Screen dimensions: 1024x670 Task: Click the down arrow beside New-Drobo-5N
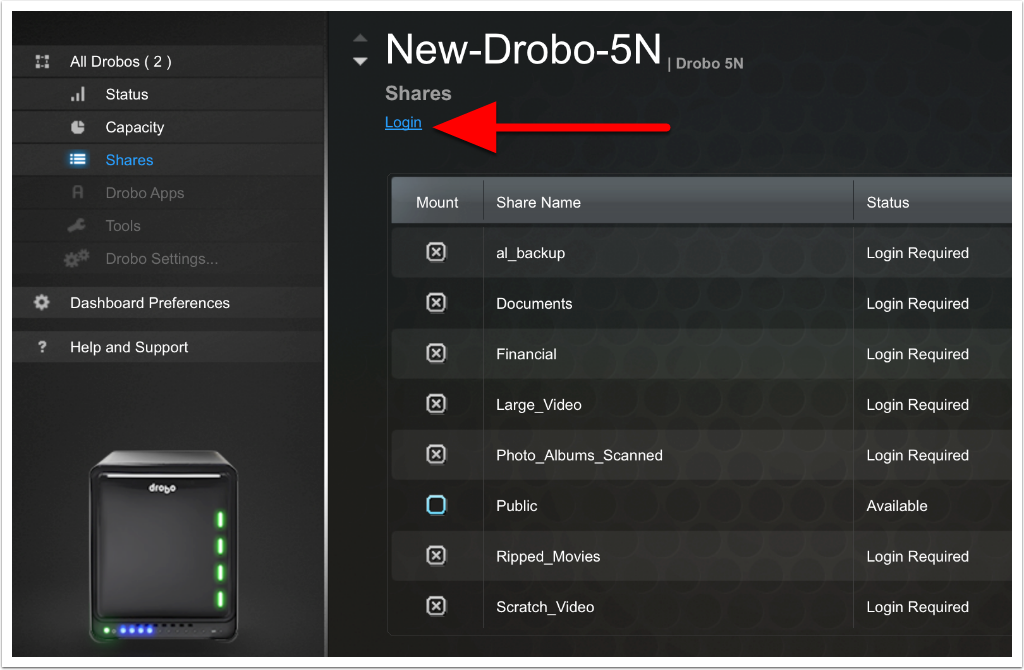360,61
